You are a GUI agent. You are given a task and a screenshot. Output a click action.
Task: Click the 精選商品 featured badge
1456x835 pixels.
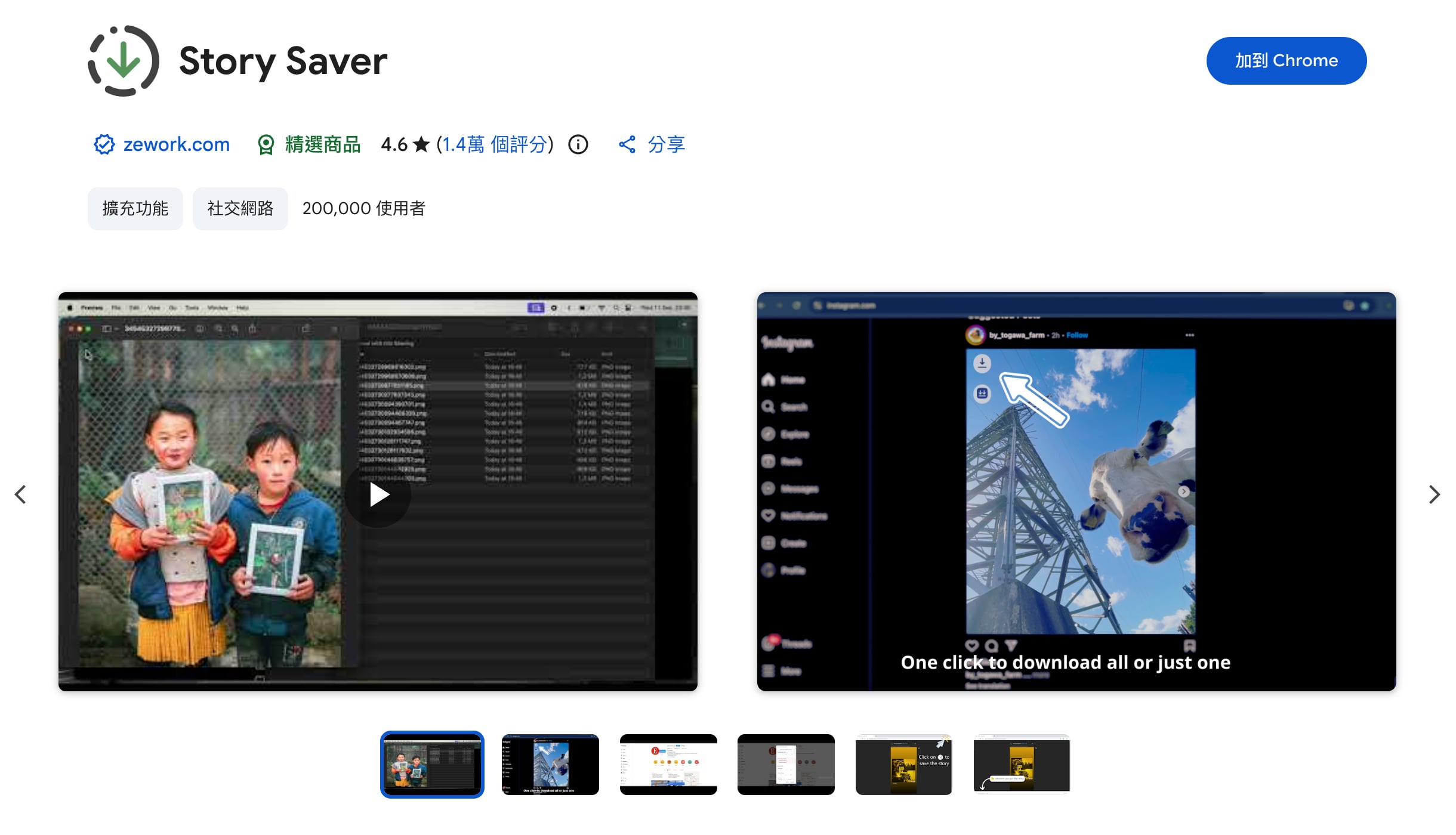click(309, 144)
